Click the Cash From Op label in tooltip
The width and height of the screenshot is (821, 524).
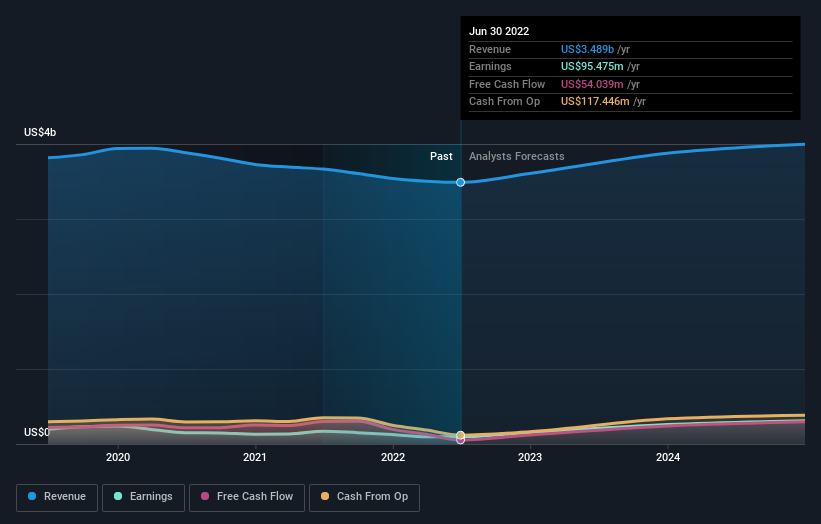pyautogui.click(x=504, y=102)
